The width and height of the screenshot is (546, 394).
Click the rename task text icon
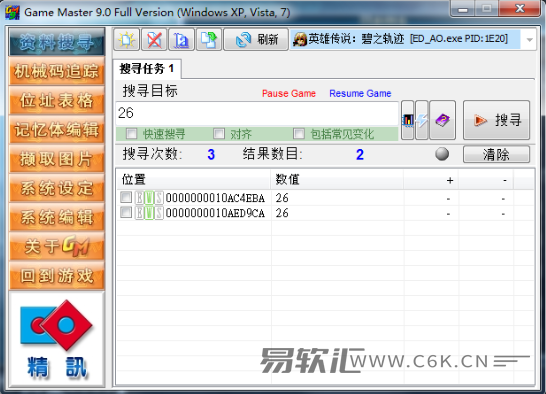(x=181, y=40)
